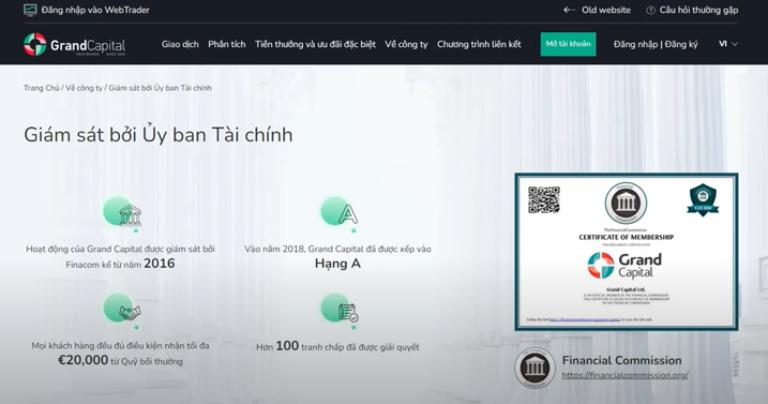Expand Tiền thưởng và ưu đãi đặc biệt
768x404 pixels.
316,44
